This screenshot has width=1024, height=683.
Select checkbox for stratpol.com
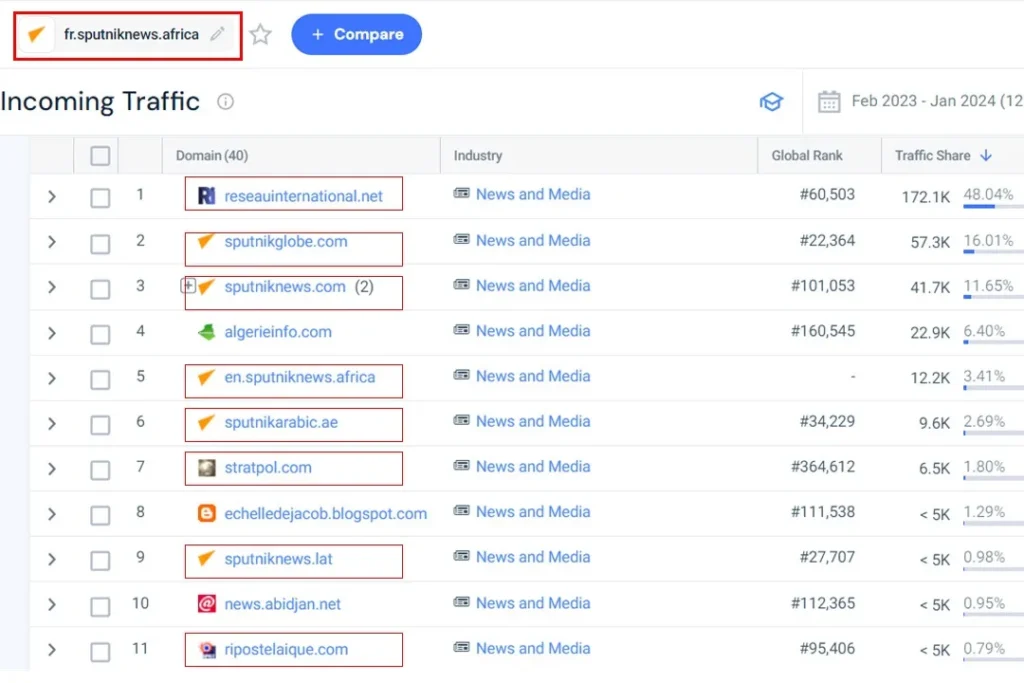(x=100, y=470)
